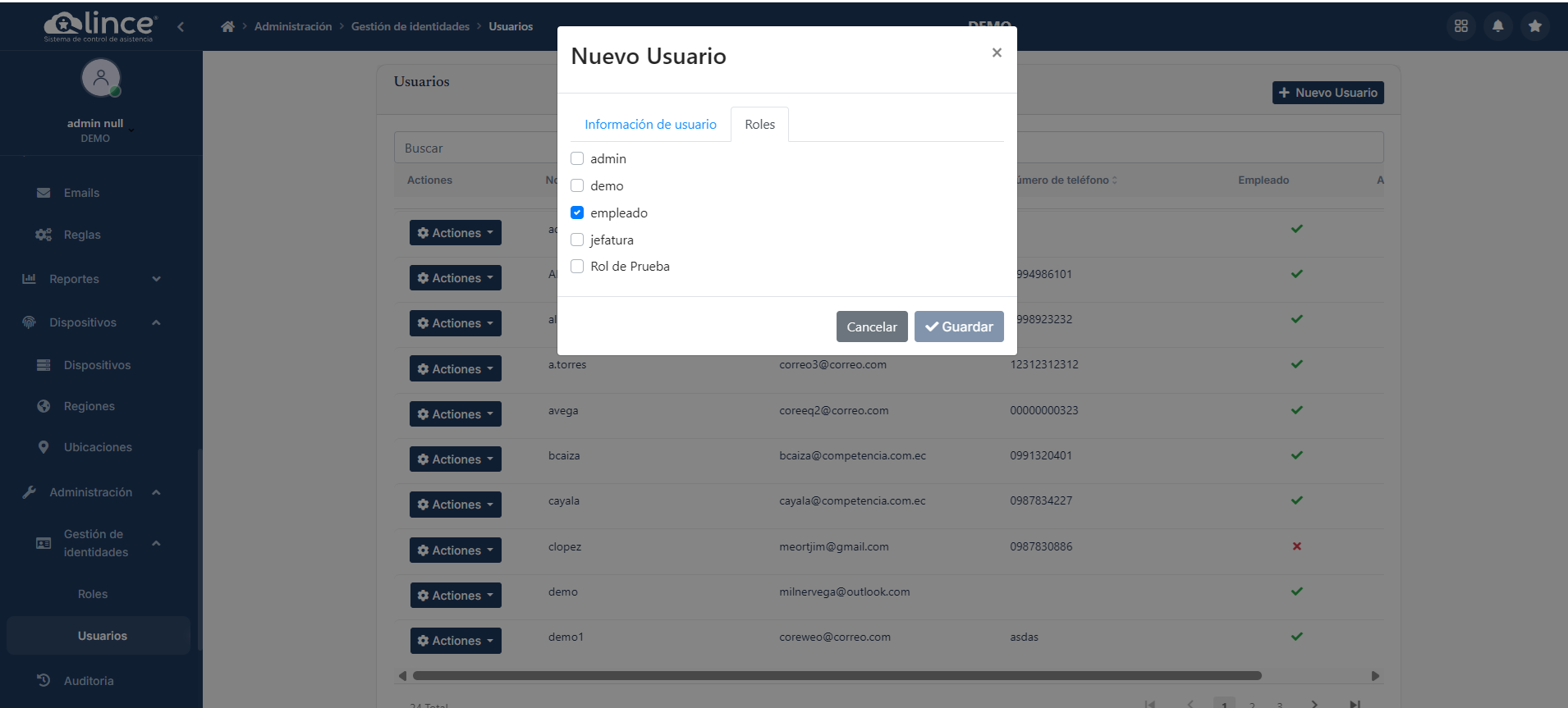This screenshot has width=1568, height=708.
Task: Click the Dispositivos fingerprint icon
Action: click(29, 322)
